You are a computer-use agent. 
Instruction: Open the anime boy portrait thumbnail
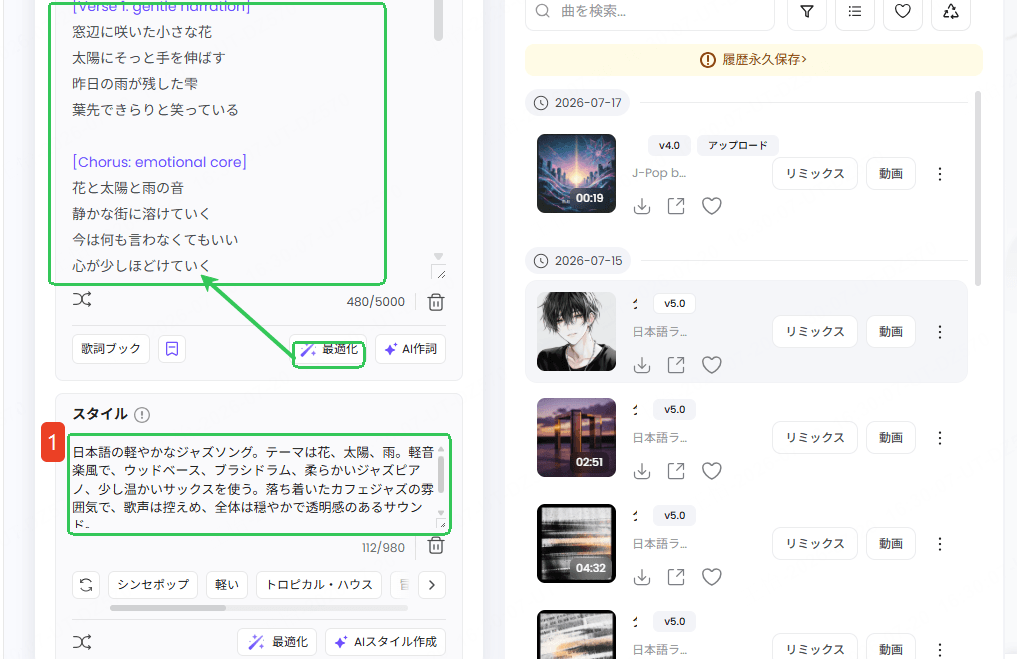(576, 331)
